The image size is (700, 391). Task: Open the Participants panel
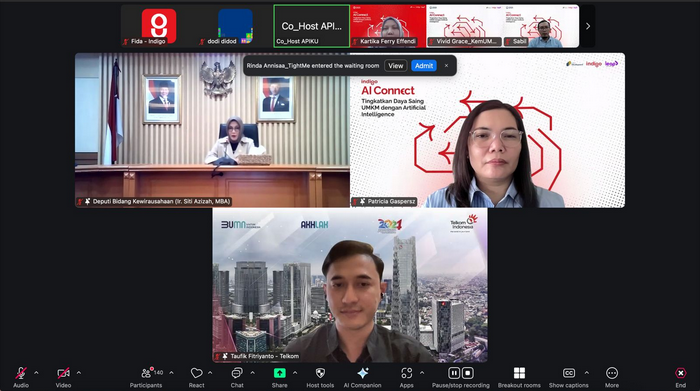(x=146, y=377)
